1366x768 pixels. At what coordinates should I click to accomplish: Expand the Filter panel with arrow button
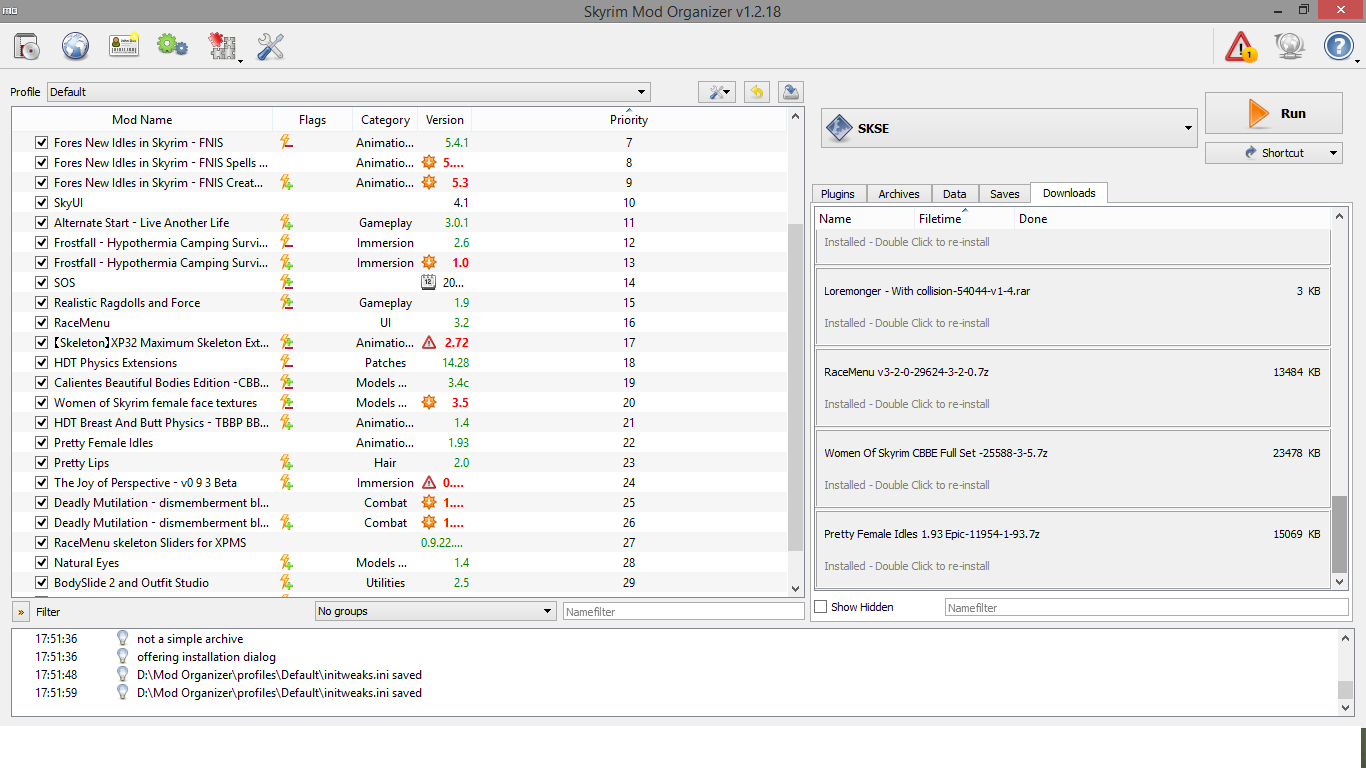(x=21, y=611)
